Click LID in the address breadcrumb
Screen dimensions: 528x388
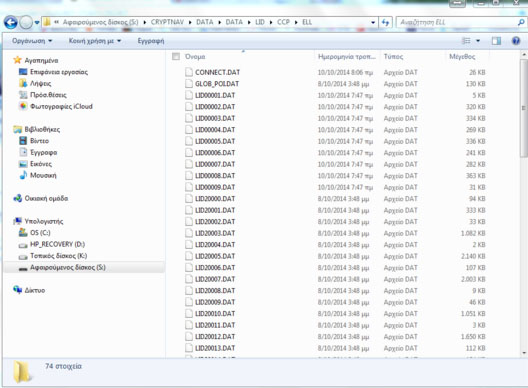[260, 22]
